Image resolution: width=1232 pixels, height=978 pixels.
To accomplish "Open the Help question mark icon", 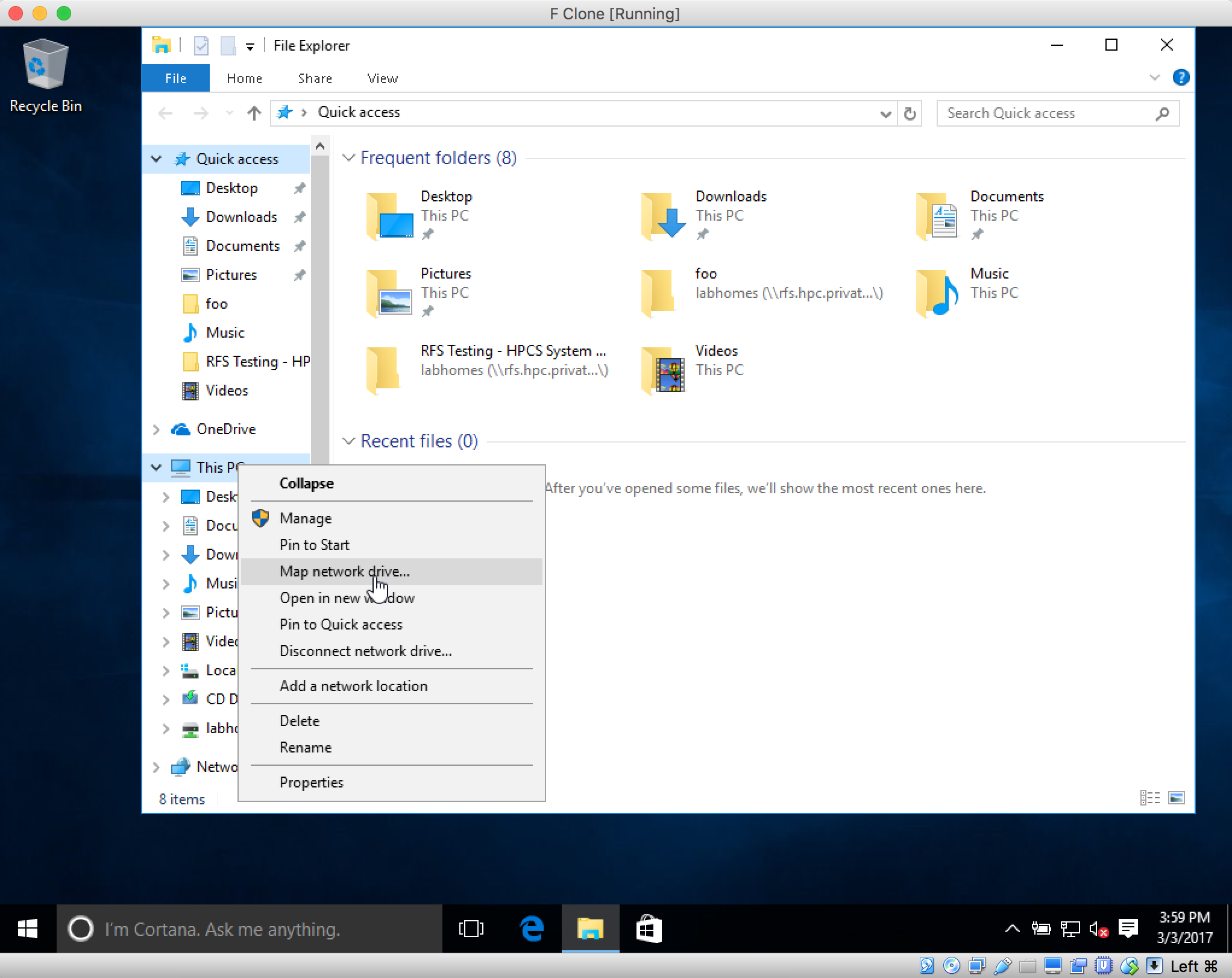I will (x=1180, y=78).
